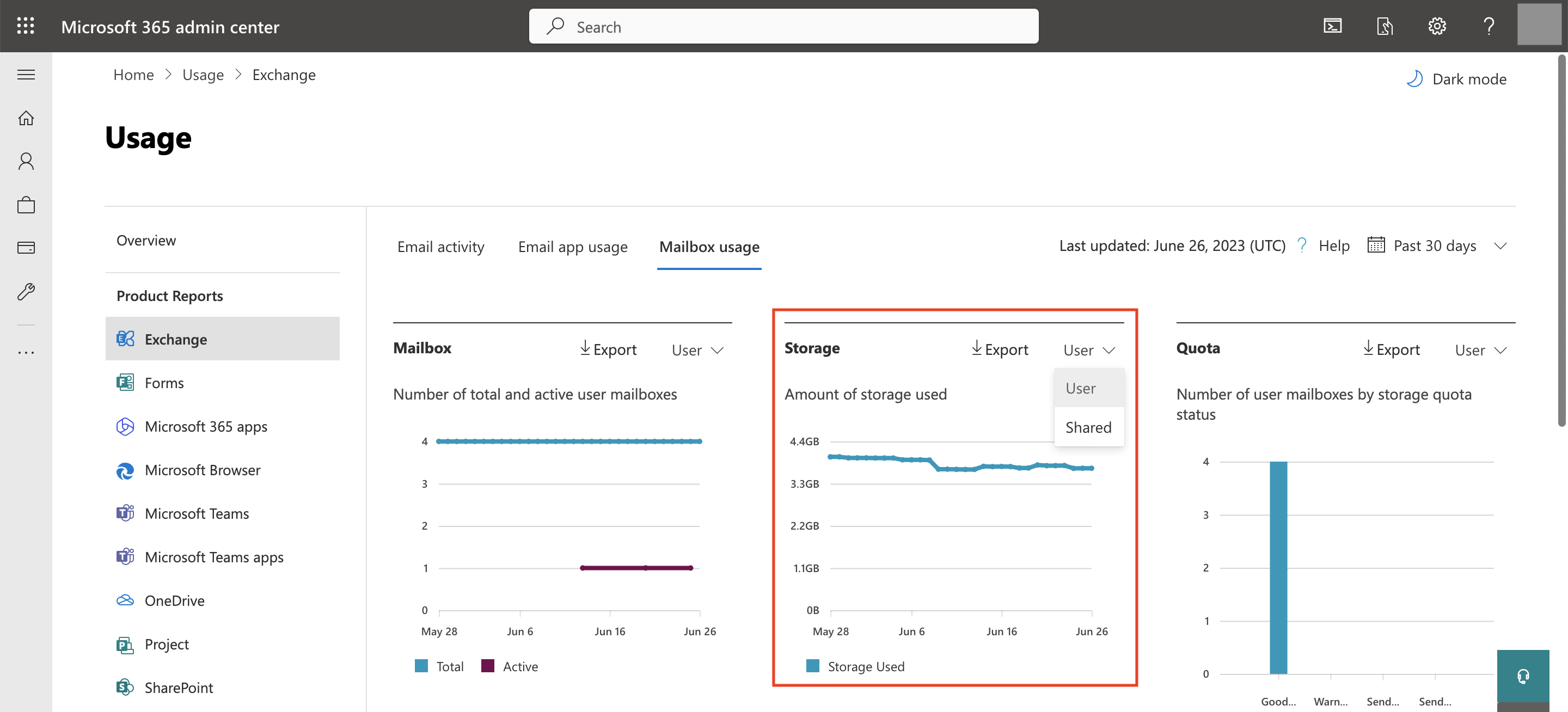Click the calendar icon beside Past 30 days
This screenshot has width=1568, height=712.
(x=1376, y=245)
